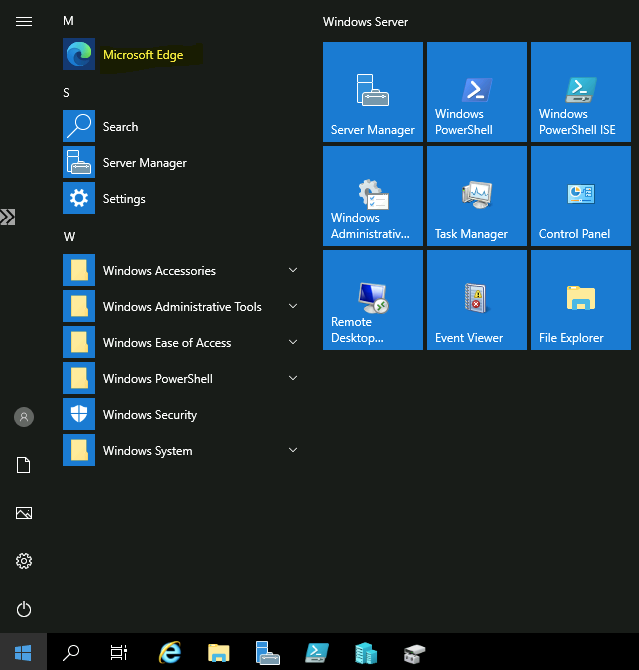639x670 pixels.
Task: Launch Internet Explorer from the taskbar
Action: 170,652
